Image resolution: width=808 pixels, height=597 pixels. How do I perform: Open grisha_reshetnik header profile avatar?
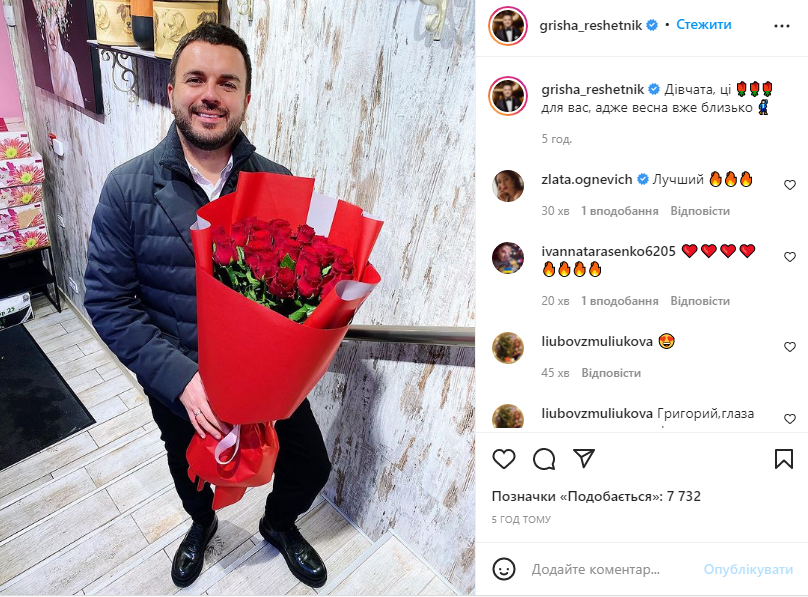(x=508, y=25)
